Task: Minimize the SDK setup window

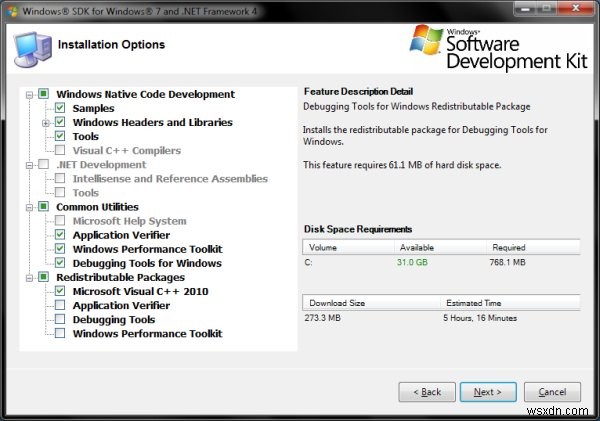Action: click(525, 8)
